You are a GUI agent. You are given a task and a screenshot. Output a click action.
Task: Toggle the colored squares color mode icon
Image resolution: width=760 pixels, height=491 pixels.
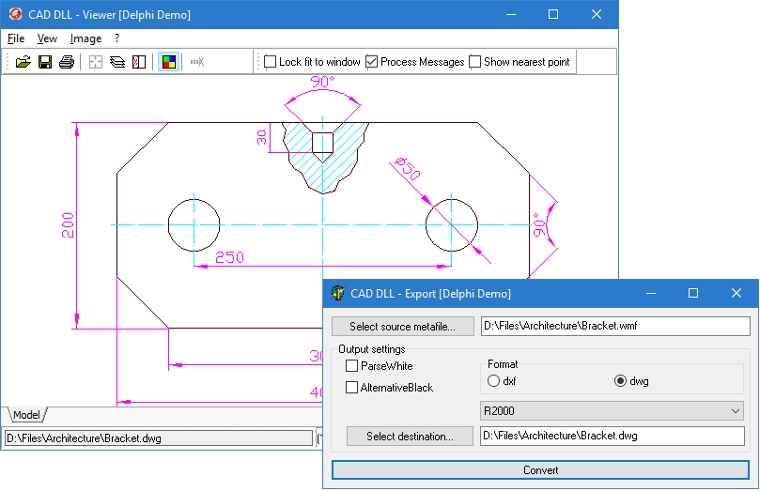tap(169, 62)
